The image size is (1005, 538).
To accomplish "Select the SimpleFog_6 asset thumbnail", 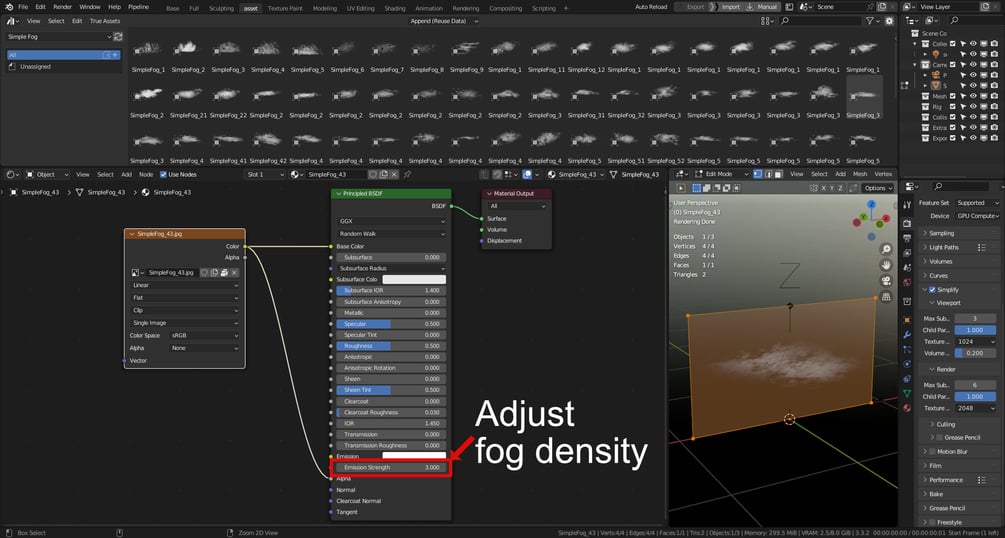I will (x=348, y=58).
